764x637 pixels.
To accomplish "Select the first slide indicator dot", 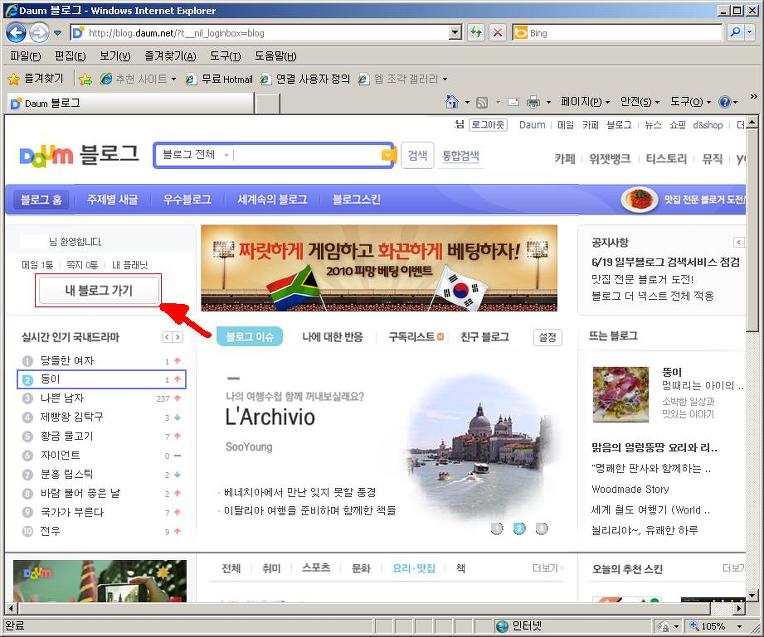I will (x=497, y=528).
